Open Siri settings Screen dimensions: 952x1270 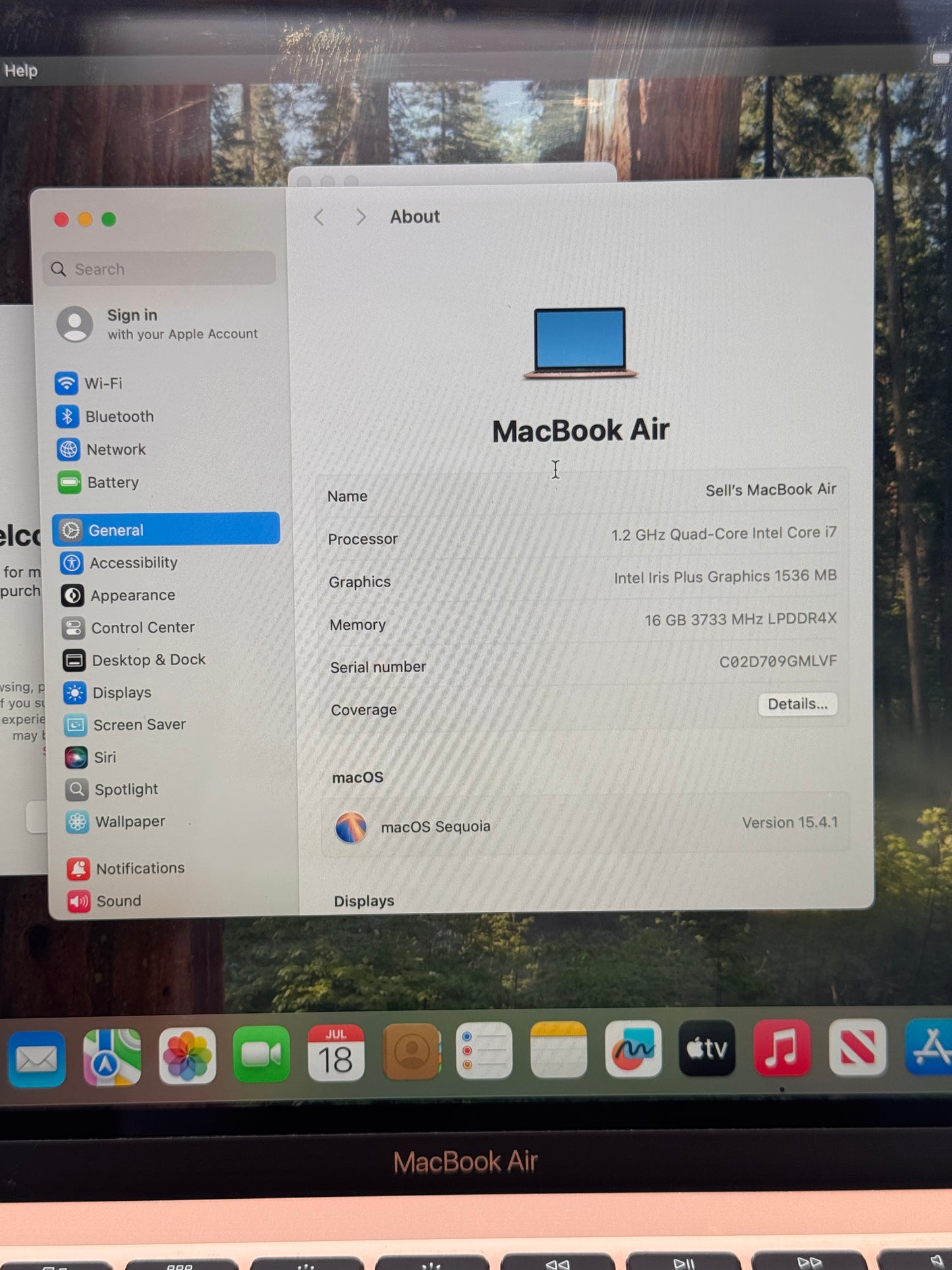pos(91,757)
